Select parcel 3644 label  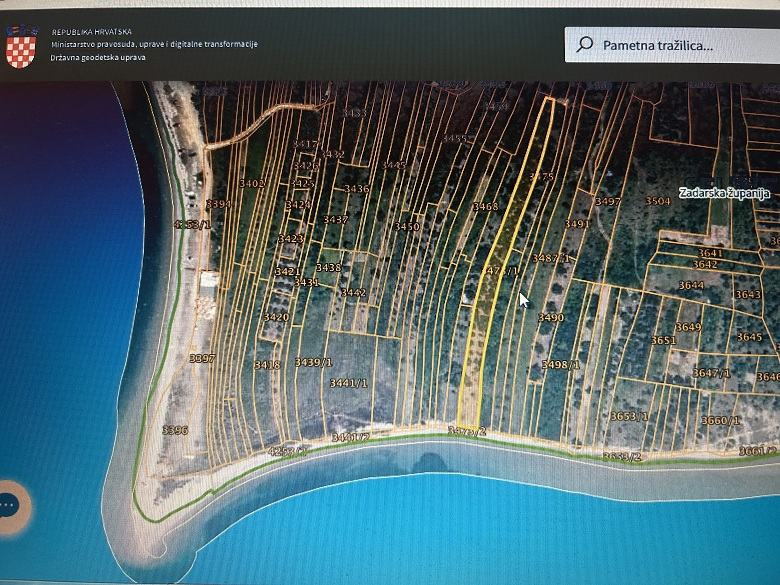coord(691,285)
